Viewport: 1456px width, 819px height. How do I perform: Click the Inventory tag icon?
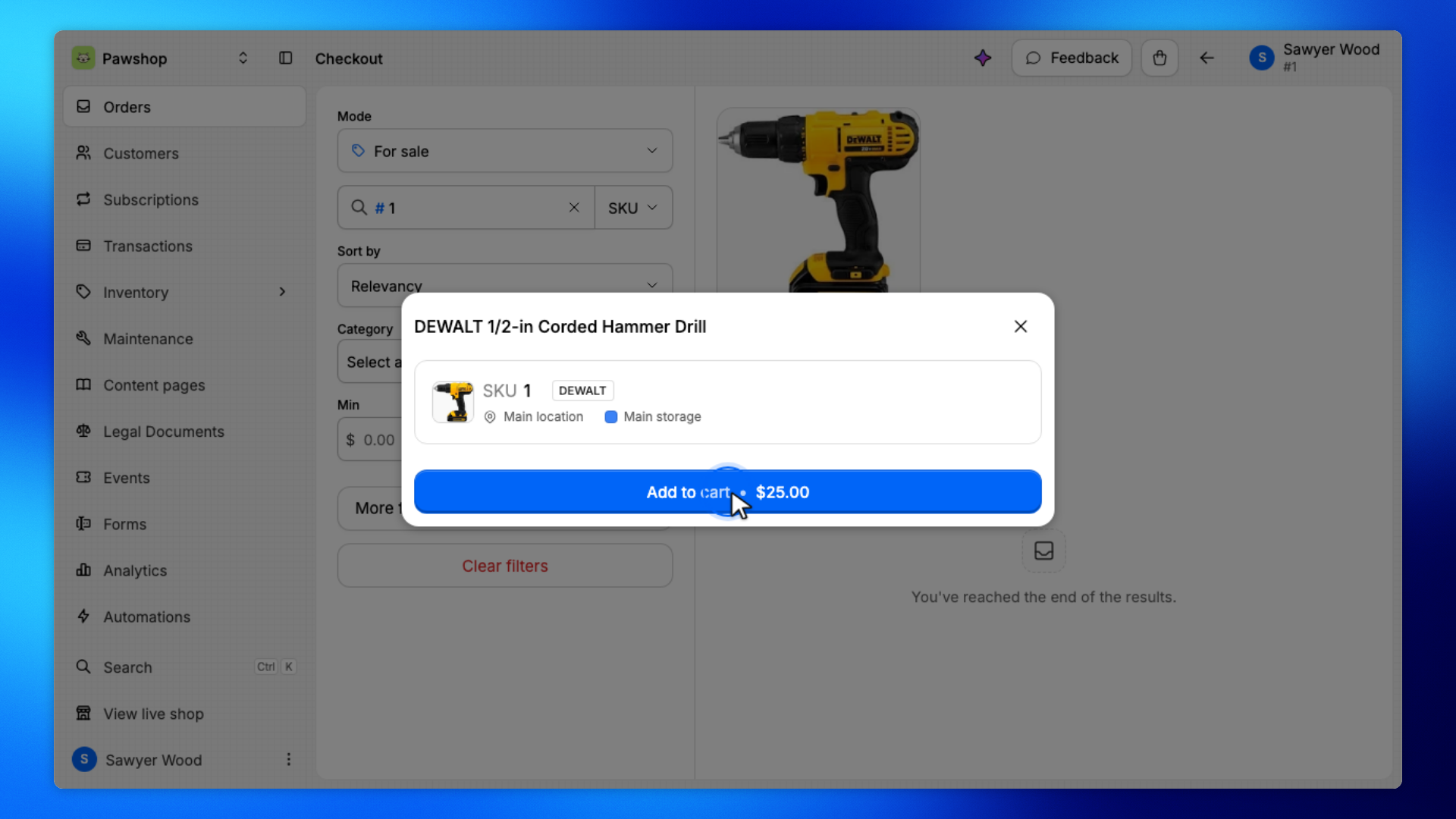(x=83, y=291)
